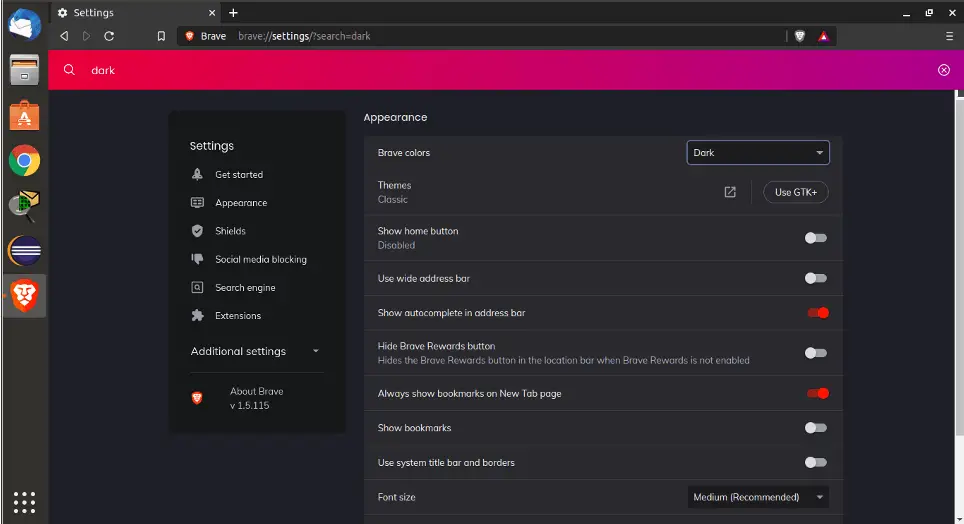Open Ubuntu Software from the dock

pos(25,115)
